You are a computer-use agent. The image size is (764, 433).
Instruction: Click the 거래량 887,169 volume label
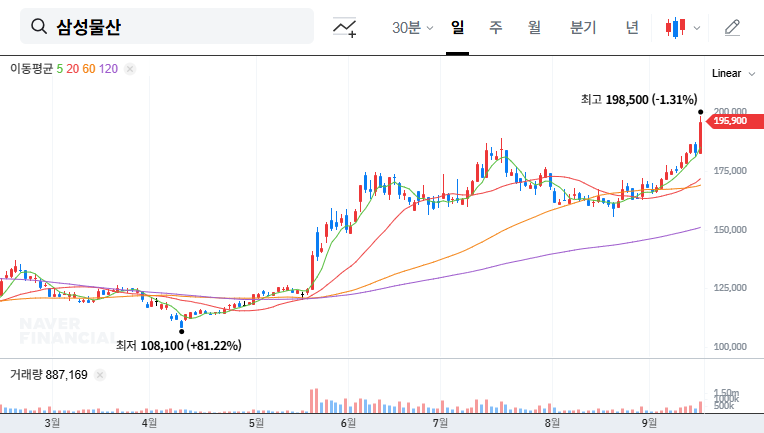[49, 375]
